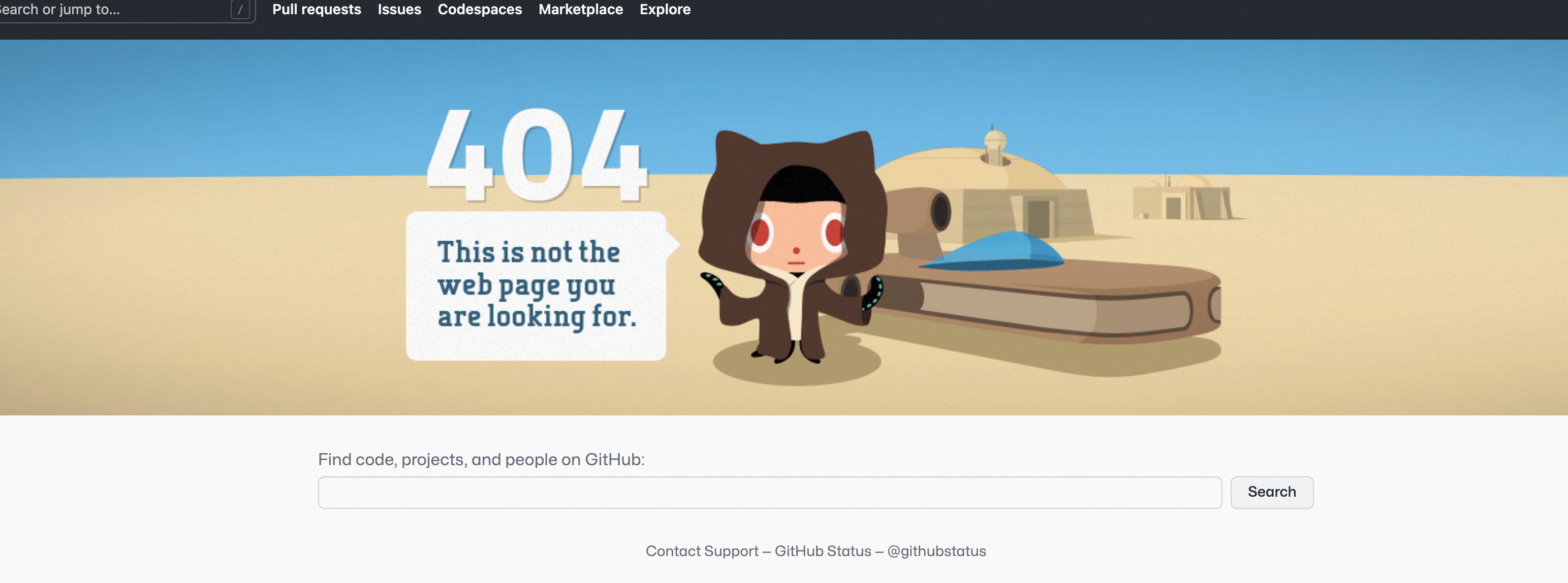Open the @githubstatus link
The height and width of the screenshot is (583, 1568).
936,550
